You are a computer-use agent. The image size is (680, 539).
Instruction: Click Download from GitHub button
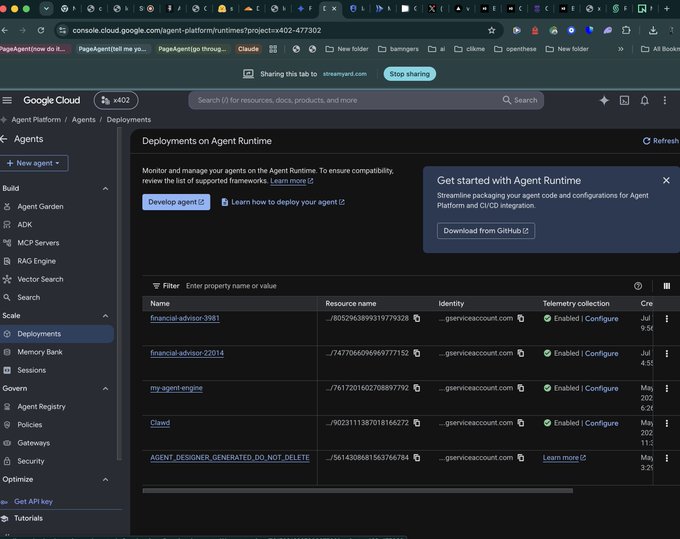[x=486, y=231]
